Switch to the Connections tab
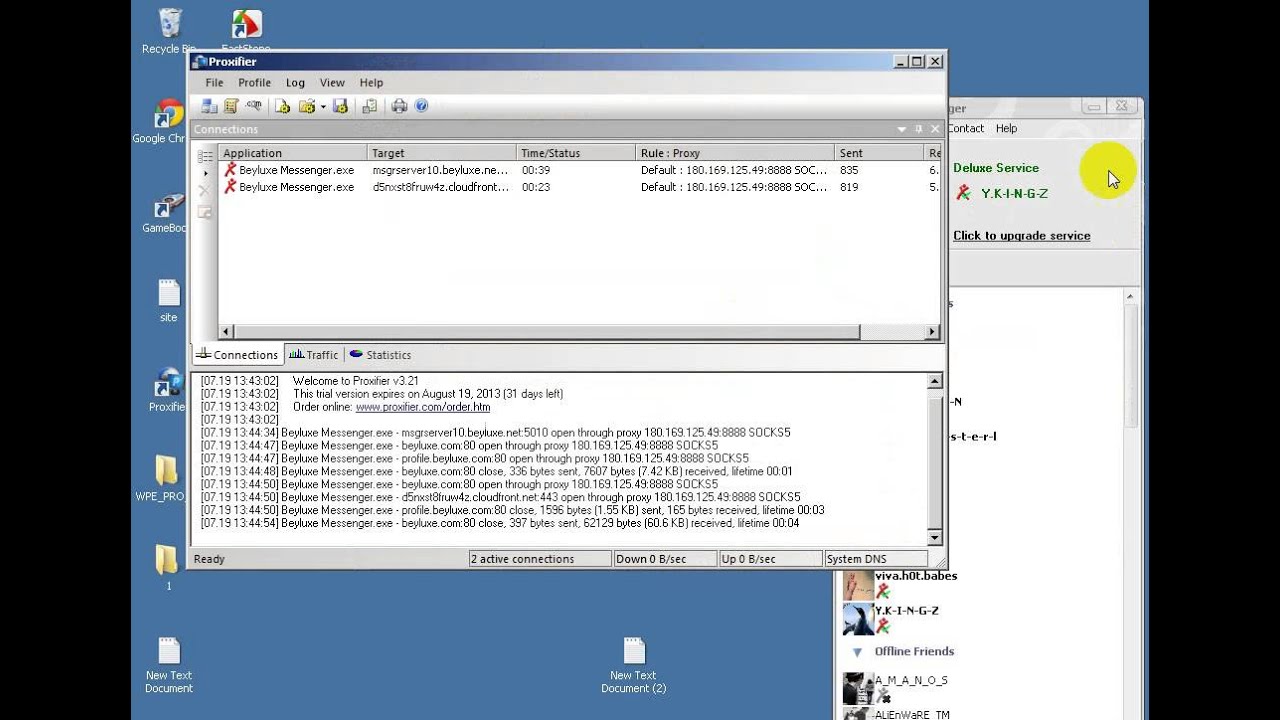The width and height of the screenshot is (1280, 720). coord(238,355)
